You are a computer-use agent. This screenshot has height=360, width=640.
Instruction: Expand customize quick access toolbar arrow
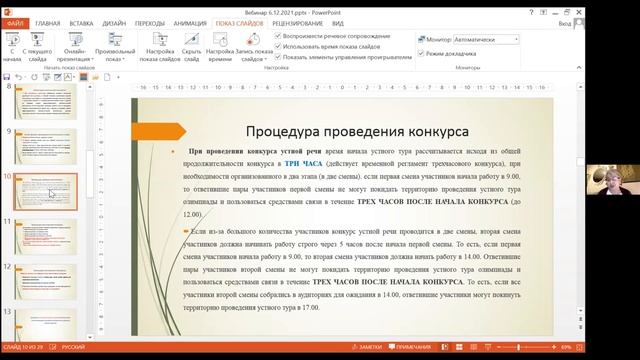pyautogui.click(x=118, y=77)
